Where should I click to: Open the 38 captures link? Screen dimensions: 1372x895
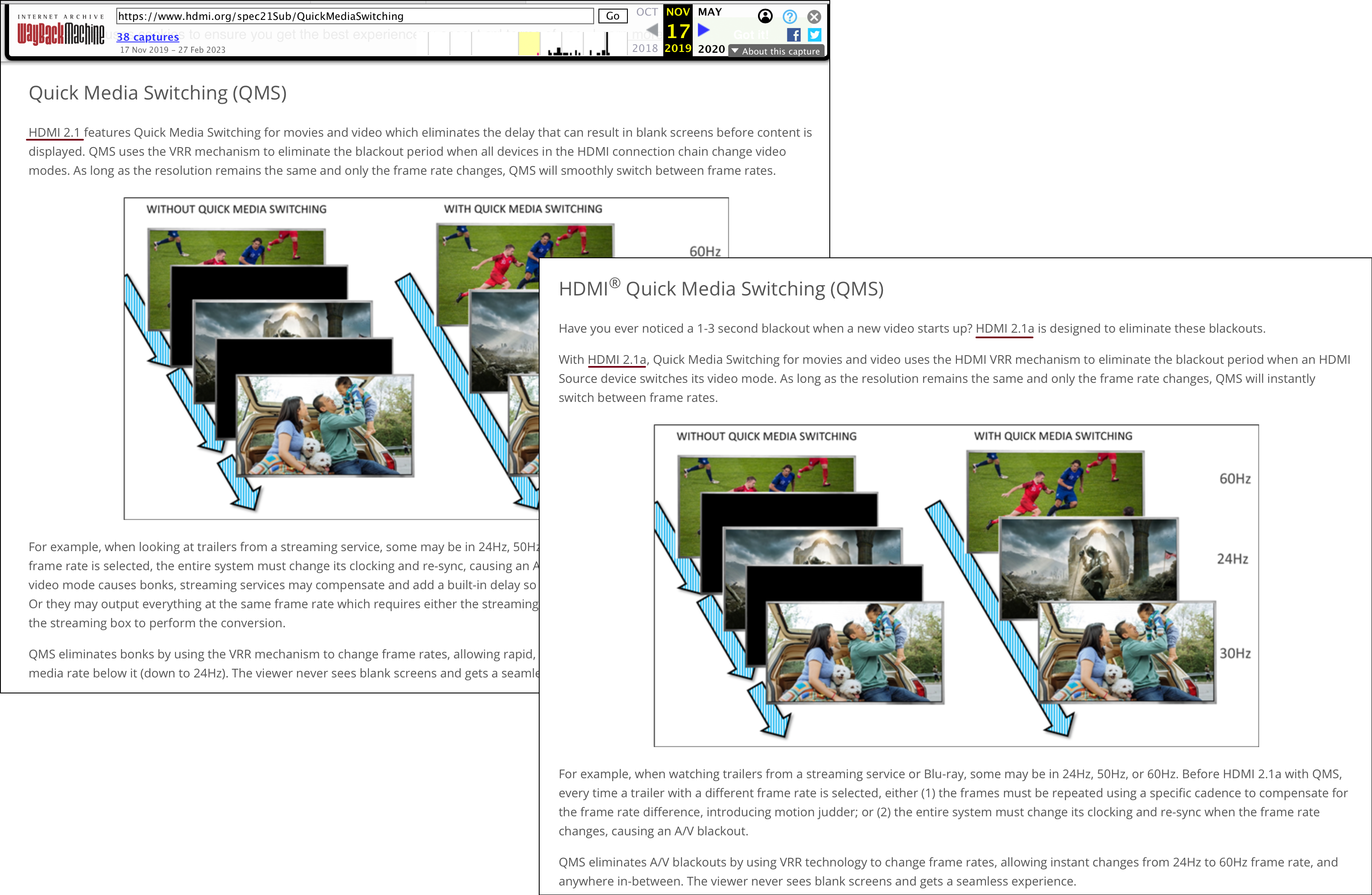(x=147, y=37)
